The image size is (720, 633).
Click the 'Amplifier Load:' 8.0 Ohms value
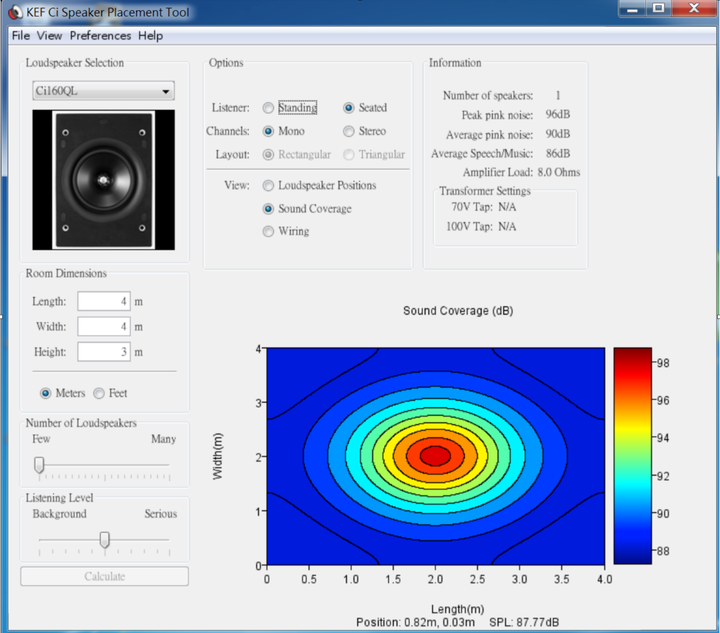point(558,173)
